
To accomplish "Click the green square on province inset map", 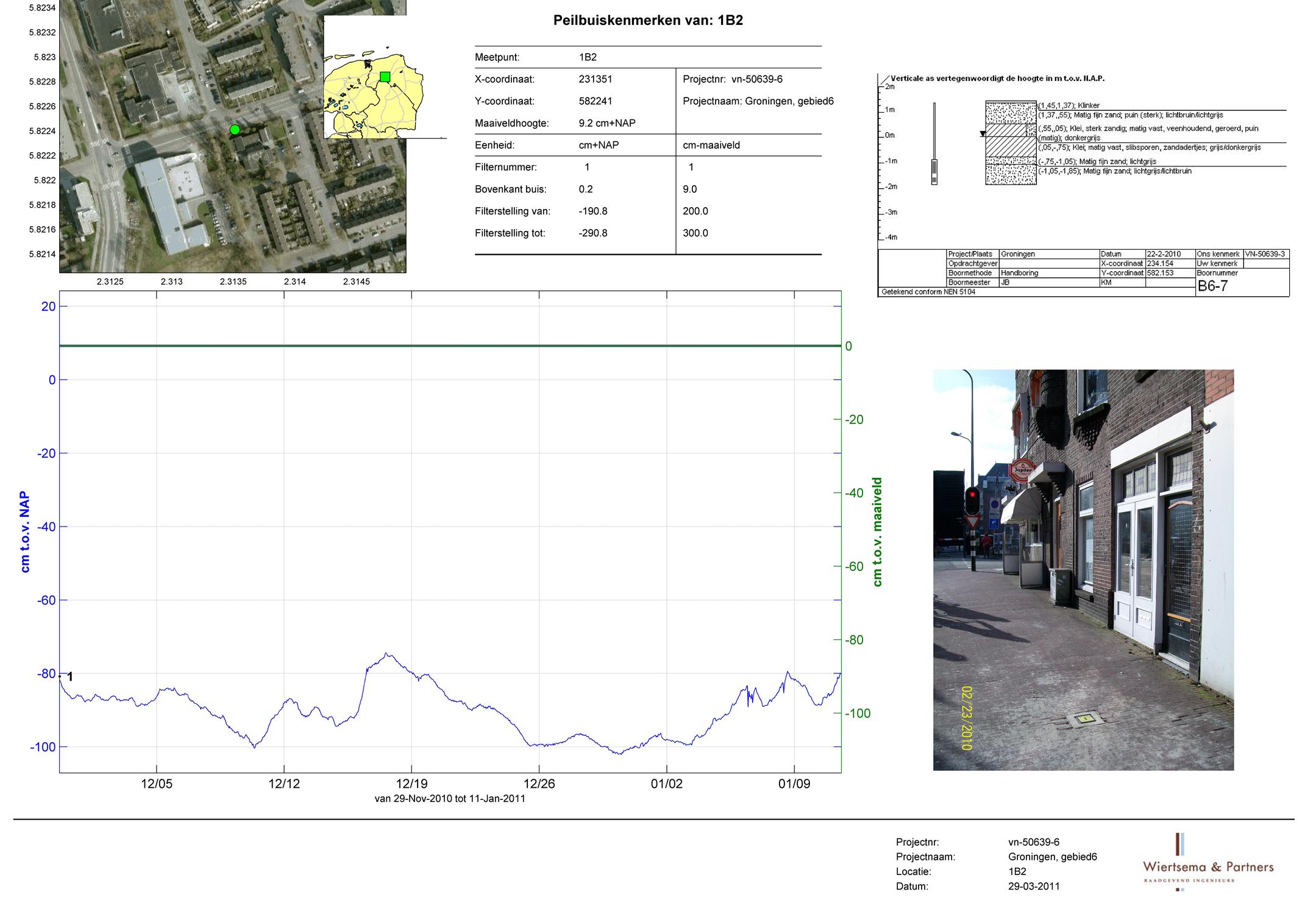I will tap(385, 77).
